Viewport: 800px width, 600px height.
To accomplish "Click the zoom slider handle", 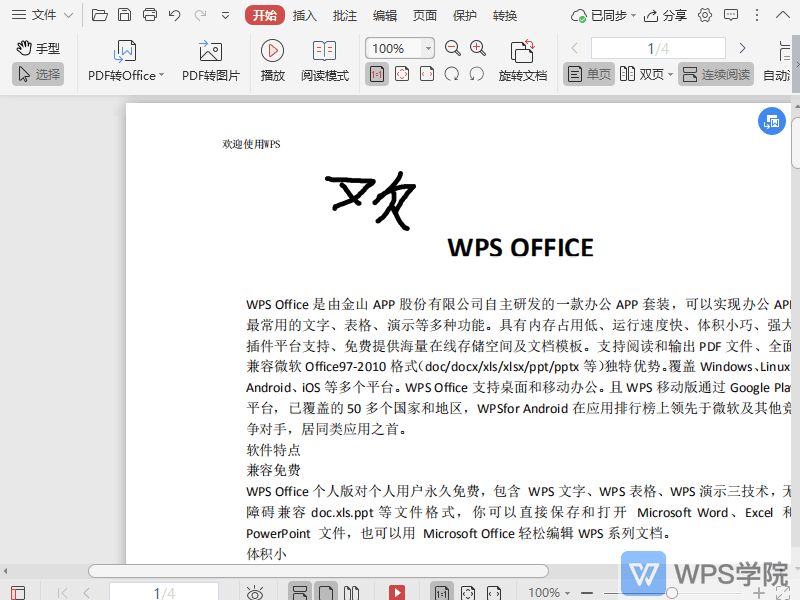I will pyautogui.click(x=672, y=593).
